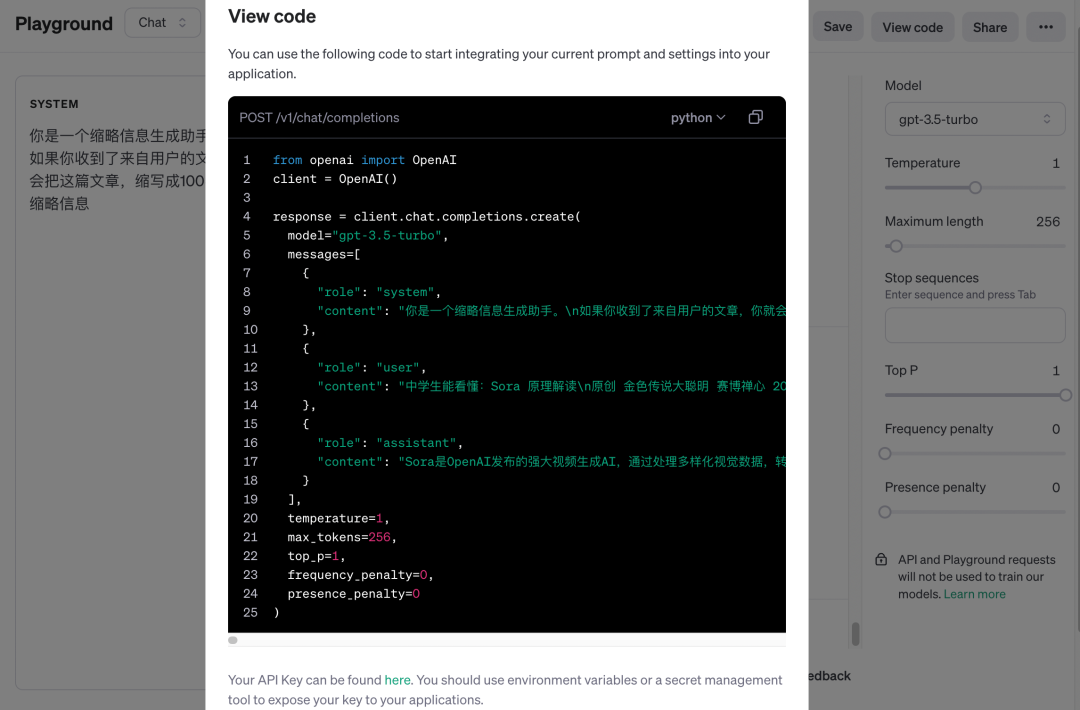Click the Top P slider handle

(1064, 395)
